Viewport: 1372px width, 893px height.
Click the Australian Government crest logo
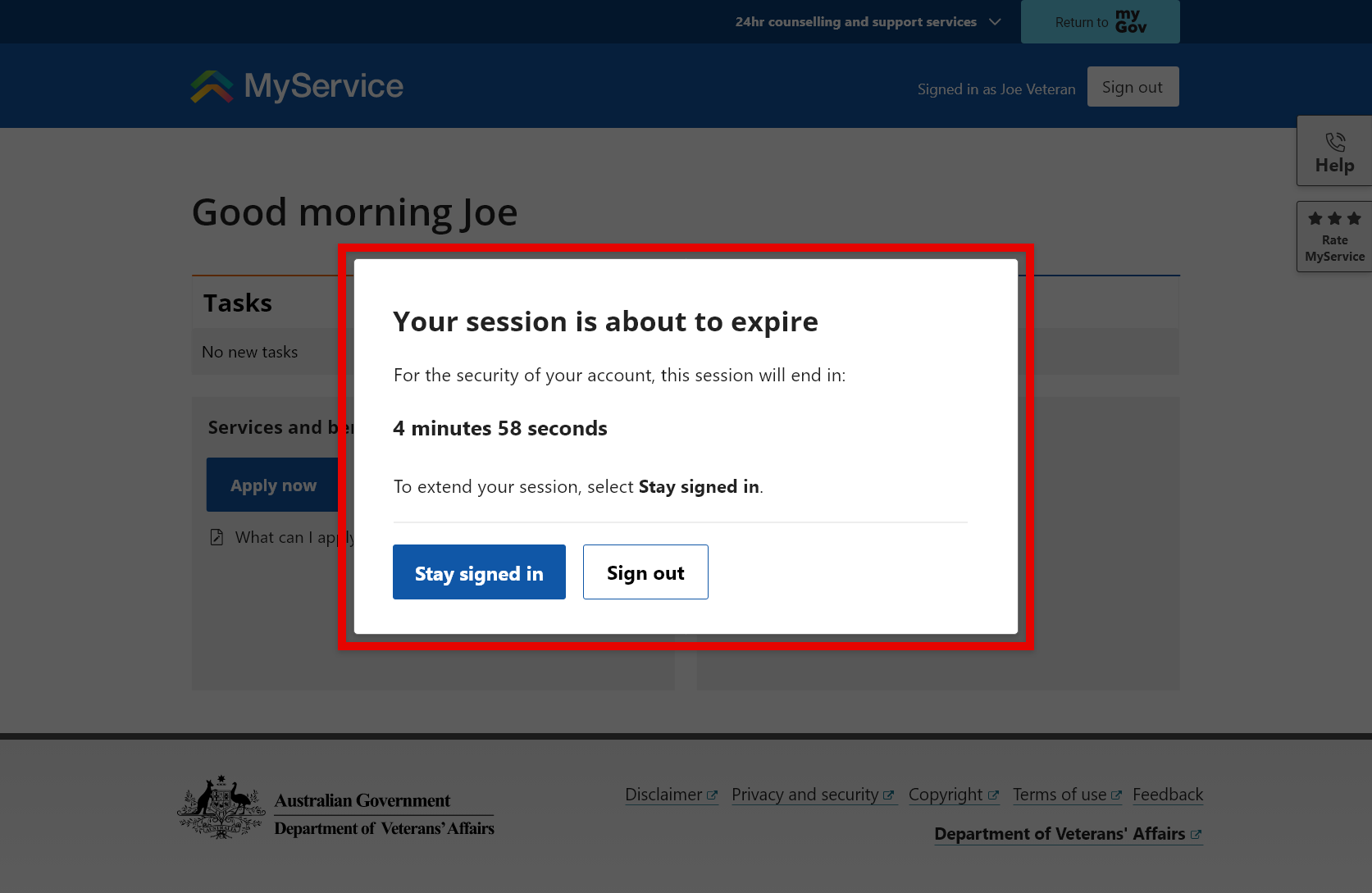point(221,807)
